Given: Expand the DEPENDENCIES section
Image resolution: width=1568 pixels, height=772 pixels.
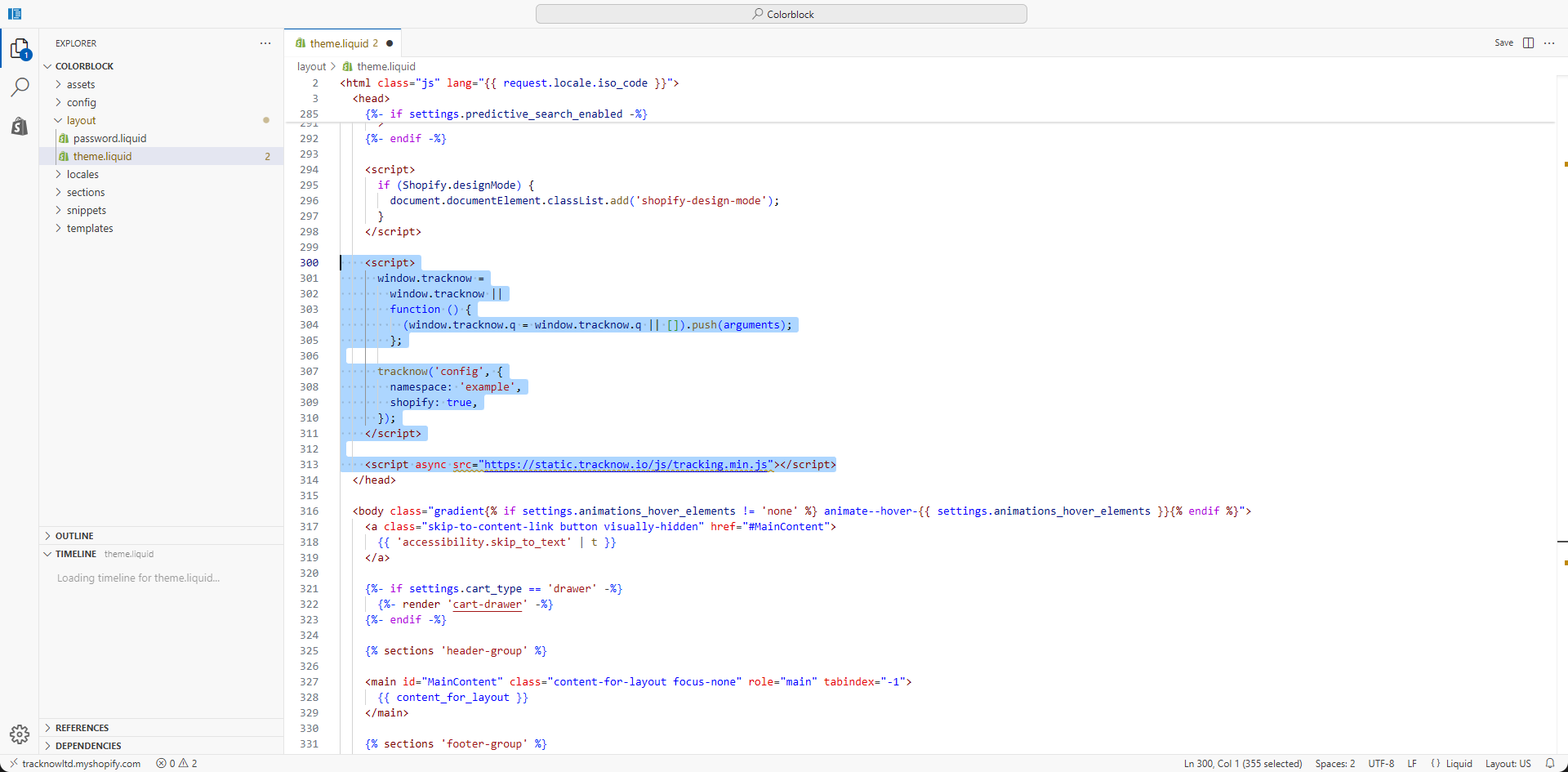Looking at the screenshot, I should 87,746.
